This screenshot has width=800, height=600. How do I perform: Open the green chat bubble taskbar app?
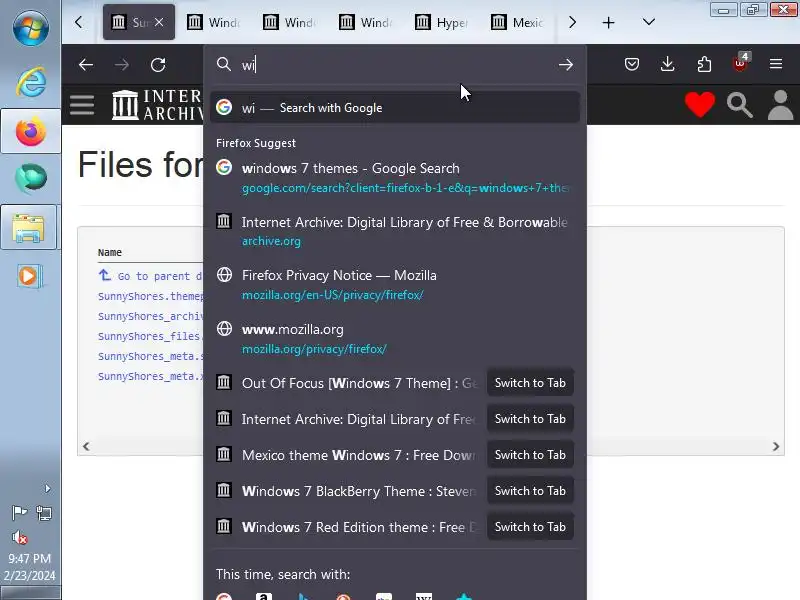(x=31, y=178)
